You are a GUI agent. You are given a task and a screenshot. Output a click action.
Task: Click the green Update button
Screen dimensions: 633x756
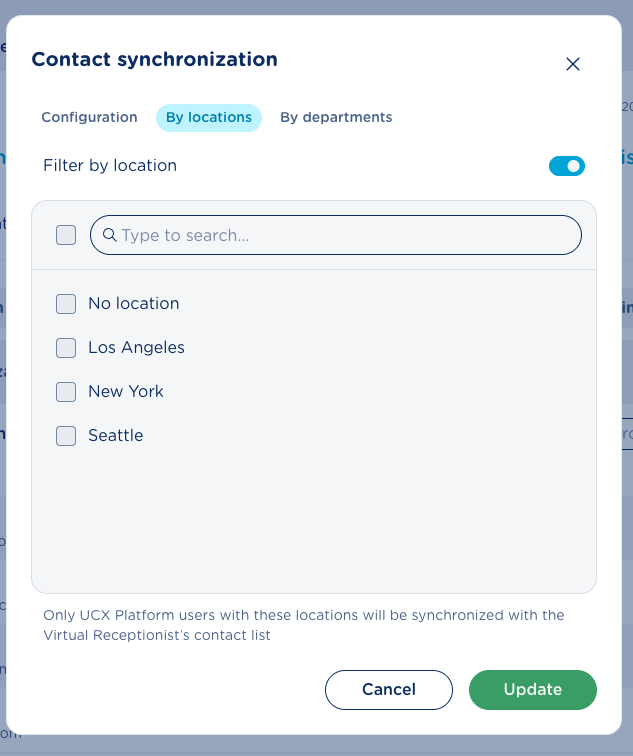532,689
